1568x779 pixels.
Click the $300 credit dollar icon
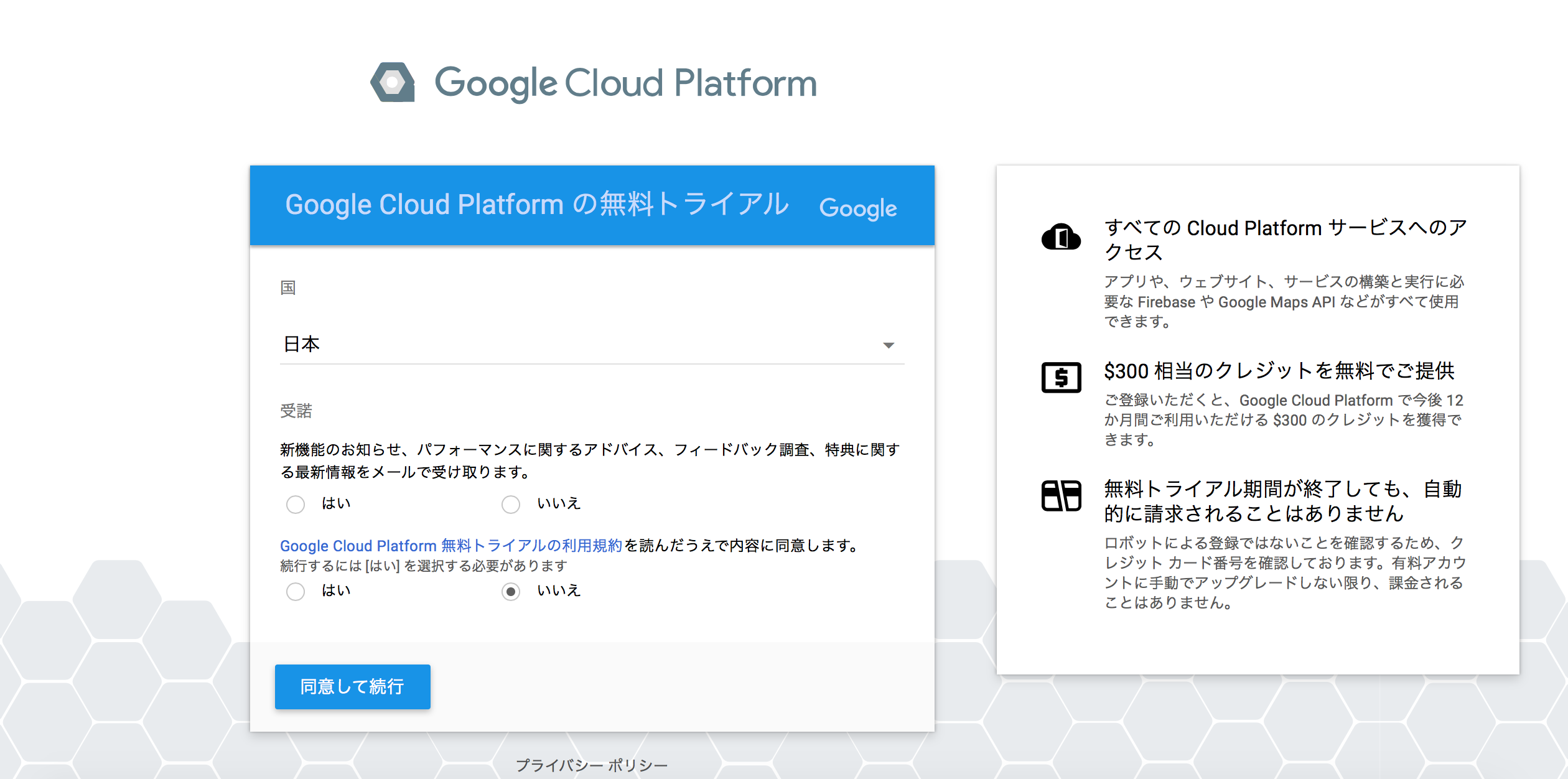(1061, 377)
